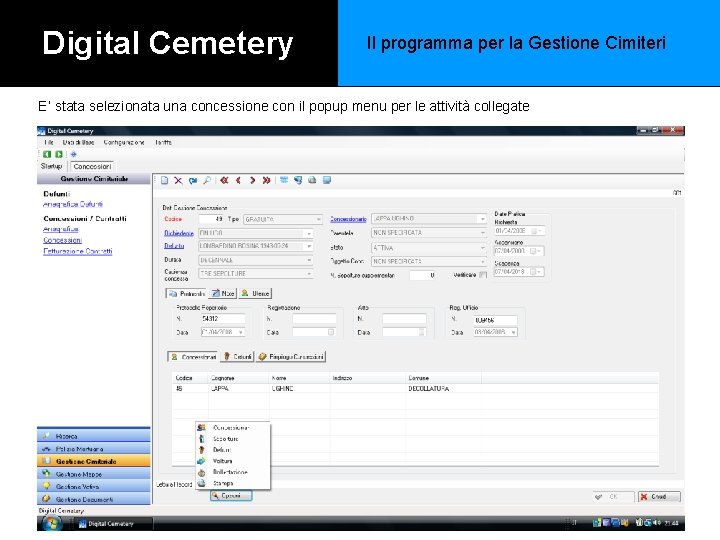Expand the Durata dropdown

309,260
